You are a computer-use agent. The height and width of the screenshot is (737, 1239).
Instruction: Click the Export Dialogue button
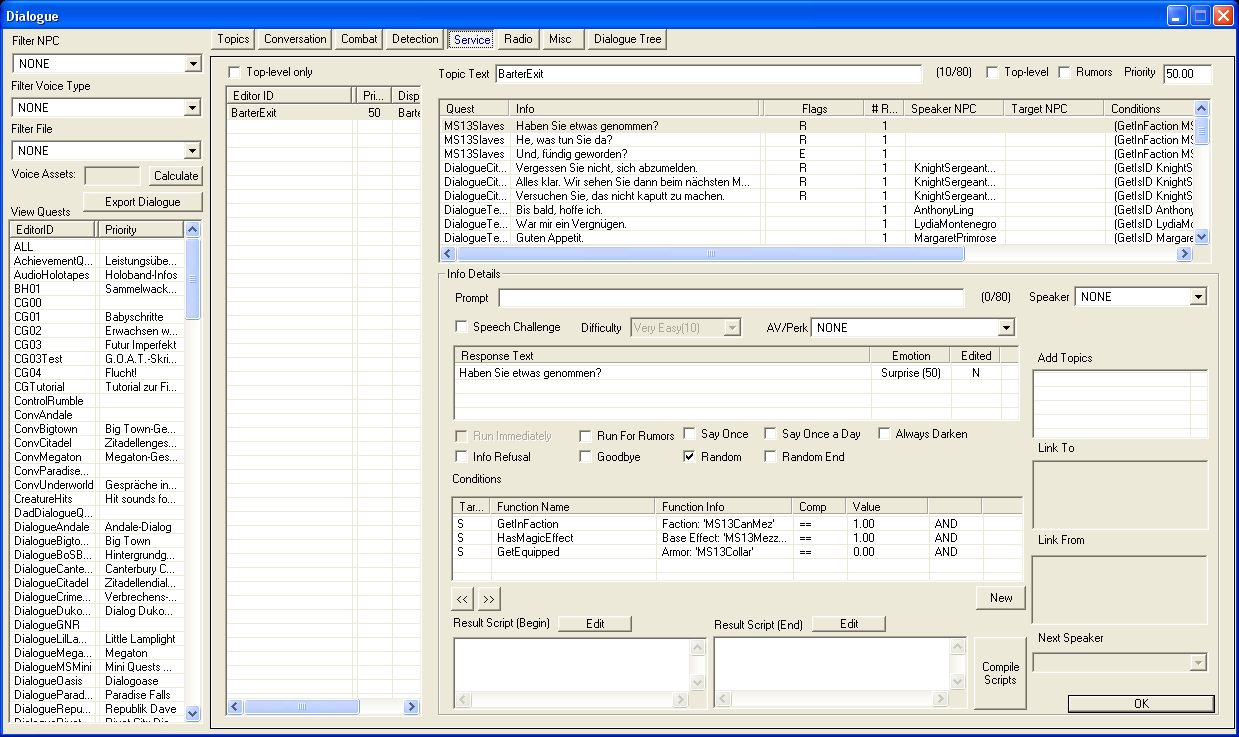(x=143, y=202)
